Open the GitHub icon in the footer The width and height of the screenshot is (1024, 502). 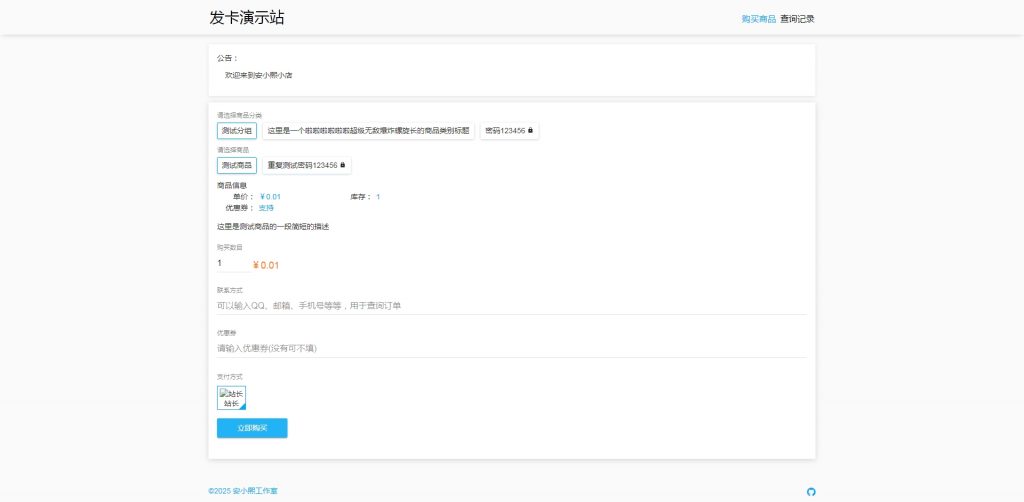[811, 492]
